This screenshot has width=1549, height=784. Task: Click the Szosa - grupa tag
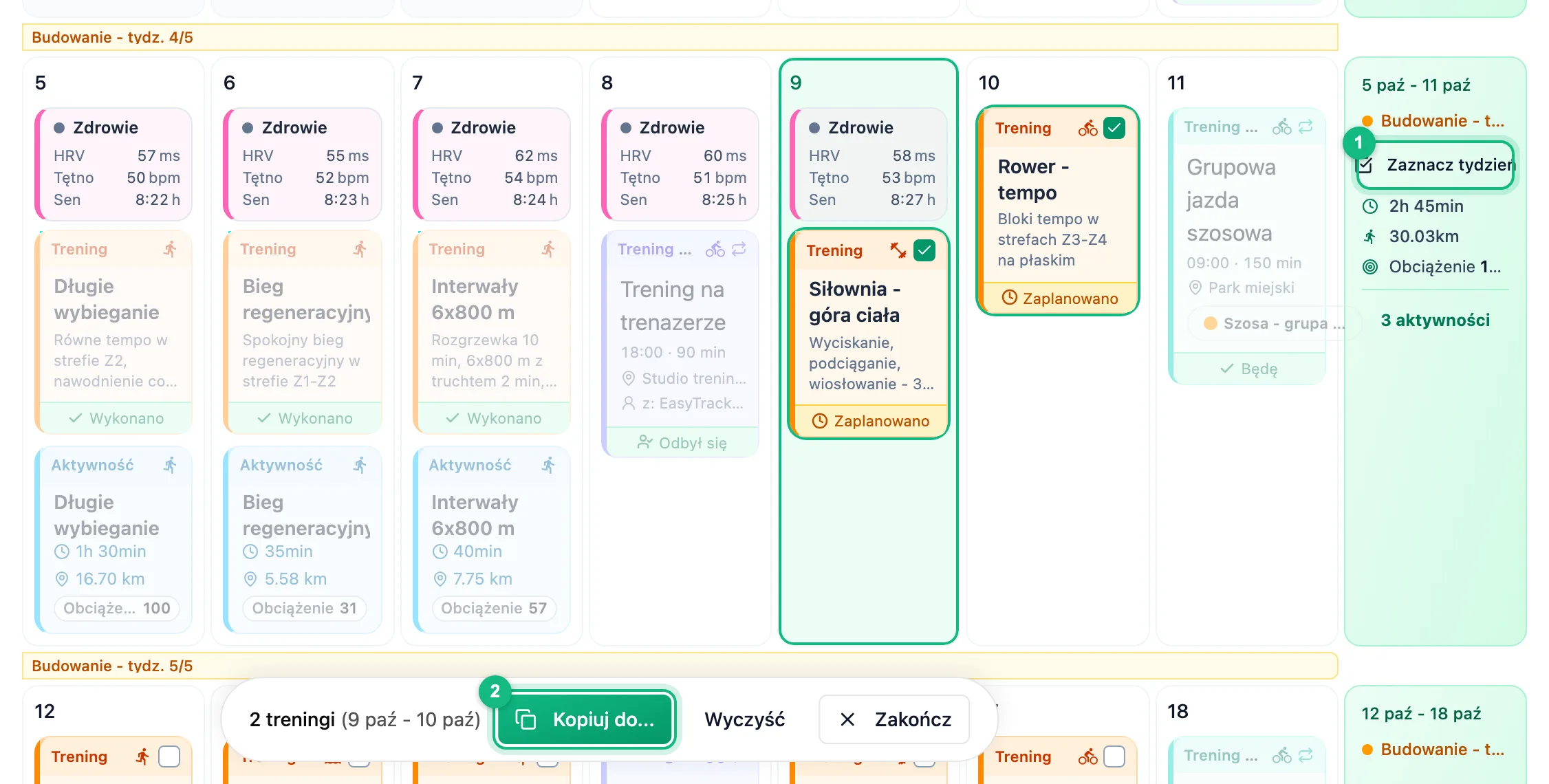click(x=1275, y=323)
